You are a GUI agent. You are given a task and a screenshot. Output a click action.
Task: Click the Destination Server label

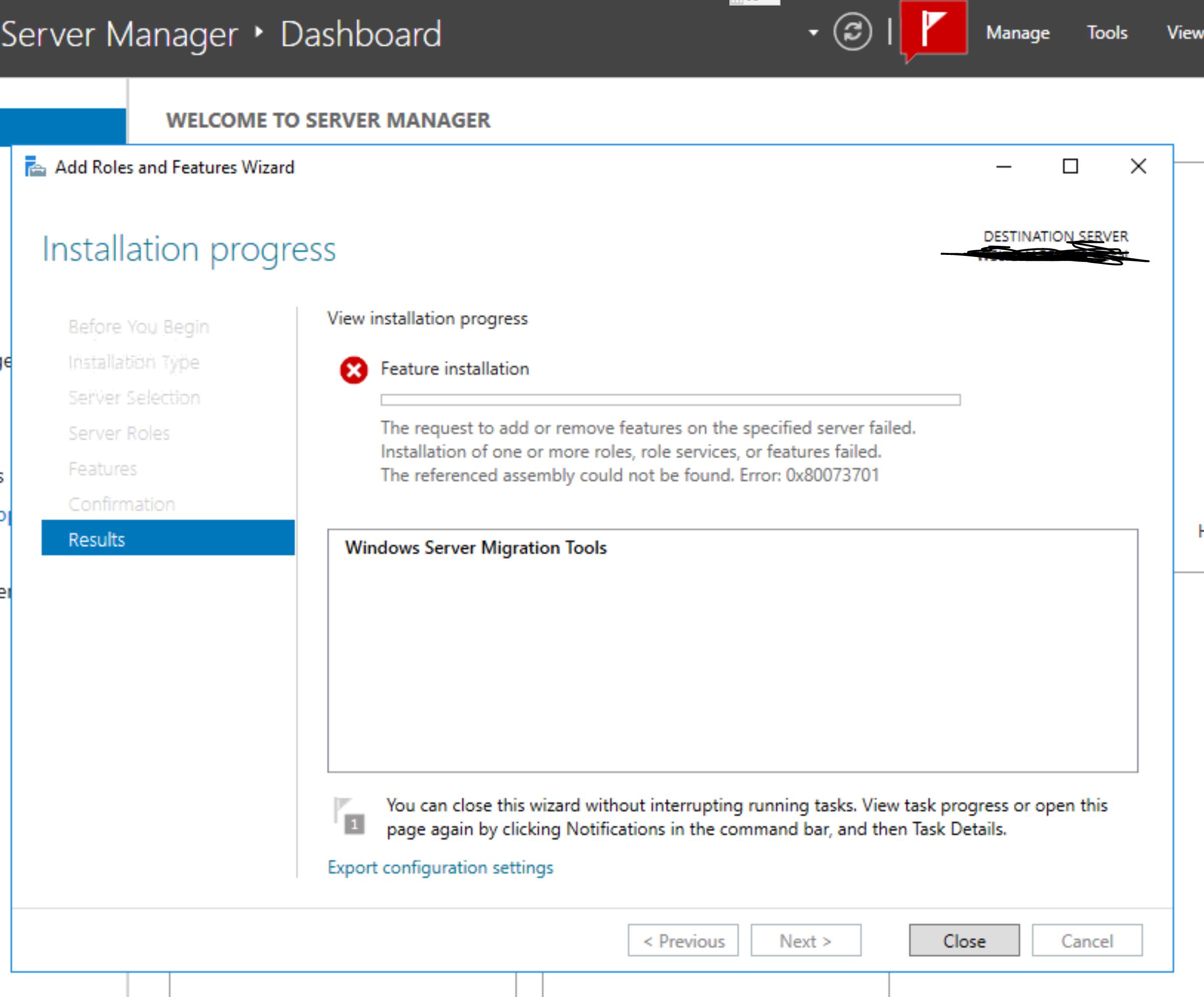(1056, 236)
